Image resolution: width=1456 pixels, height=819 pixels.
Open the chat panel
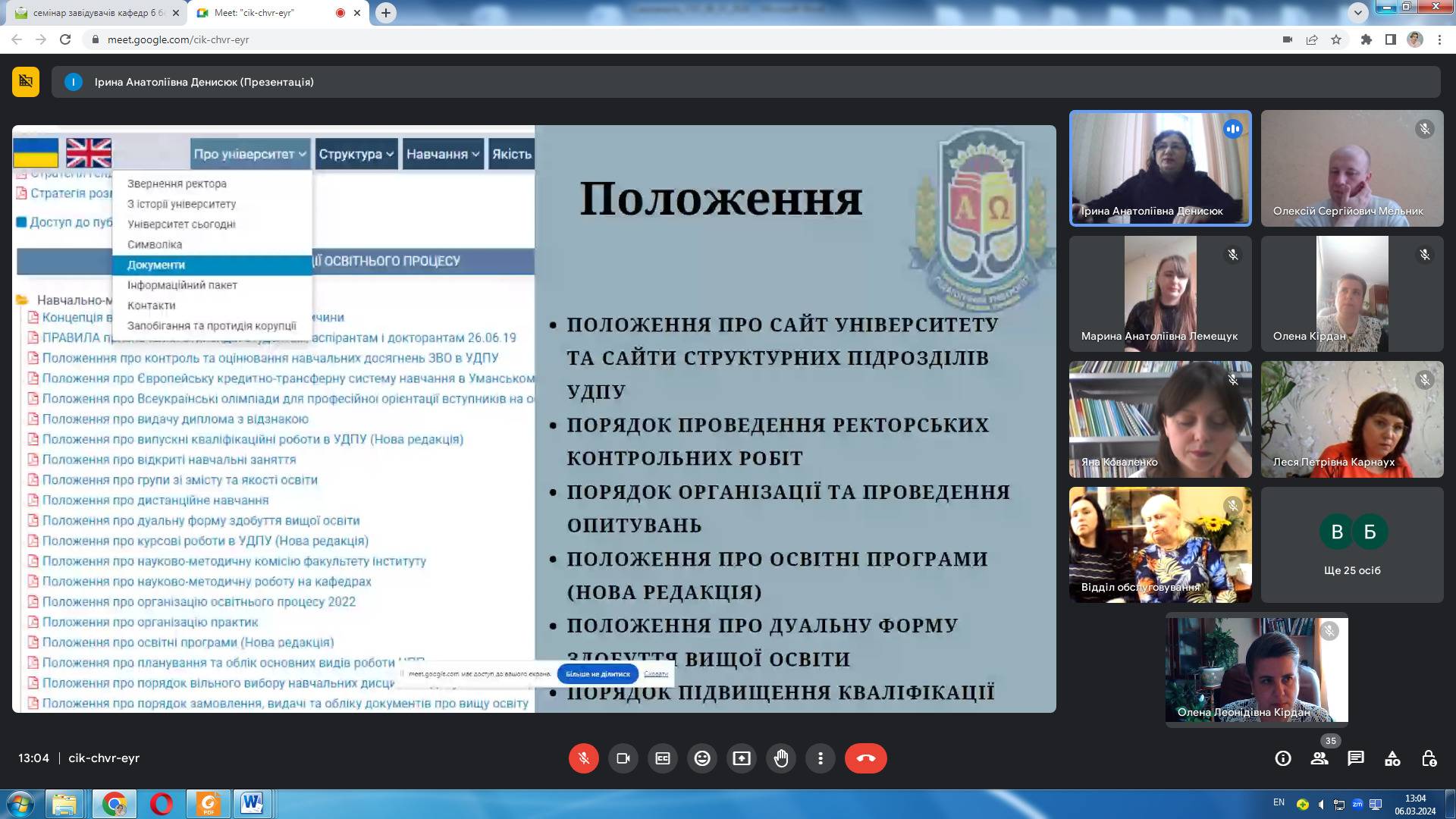click(1356, 758)
